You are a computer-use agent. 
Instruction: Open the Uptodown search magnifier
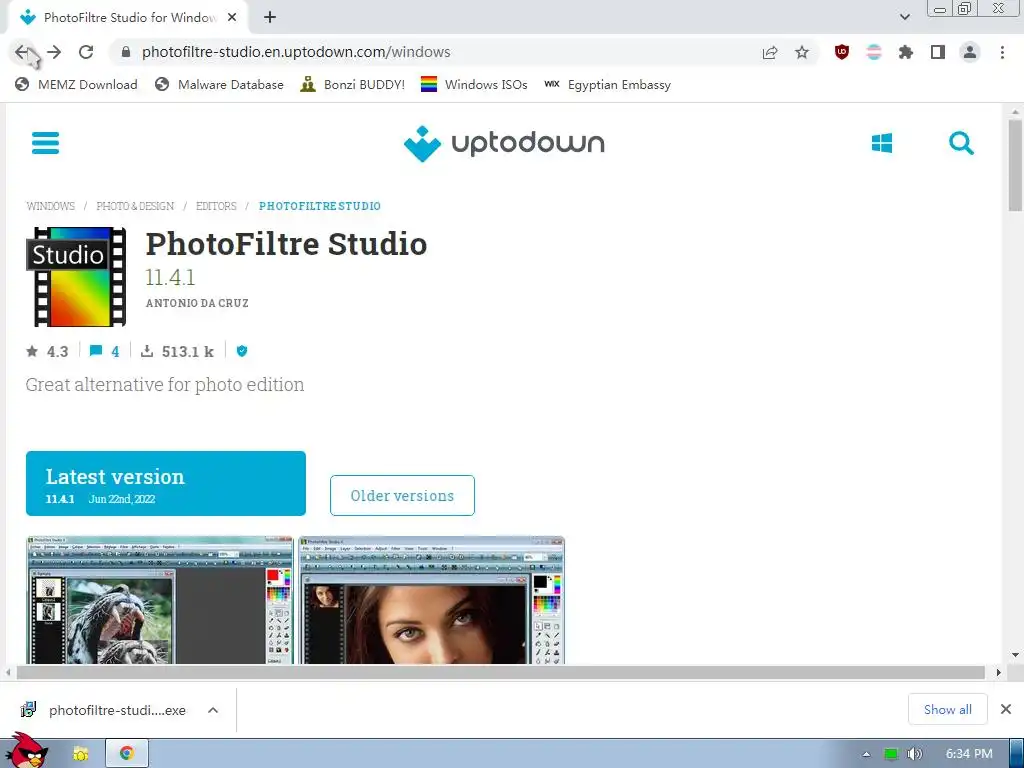[961, 143]
